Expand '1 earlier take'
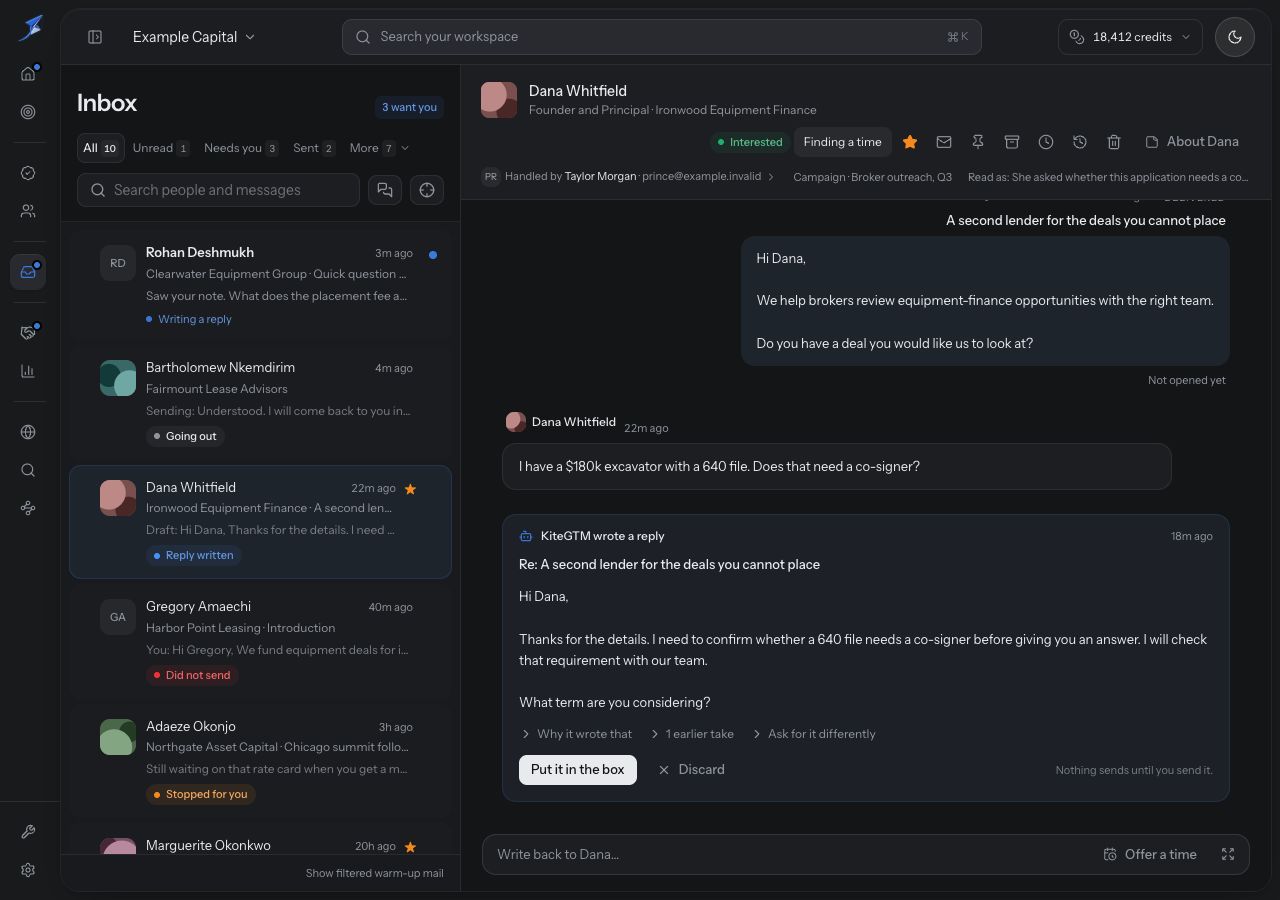The image size is (1280, 900). tap(691, 734)
